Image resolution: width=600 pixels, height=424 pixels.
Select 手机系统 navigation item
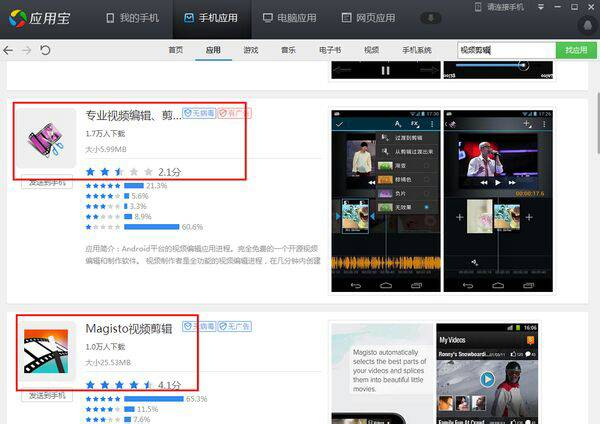coord(417,50)
